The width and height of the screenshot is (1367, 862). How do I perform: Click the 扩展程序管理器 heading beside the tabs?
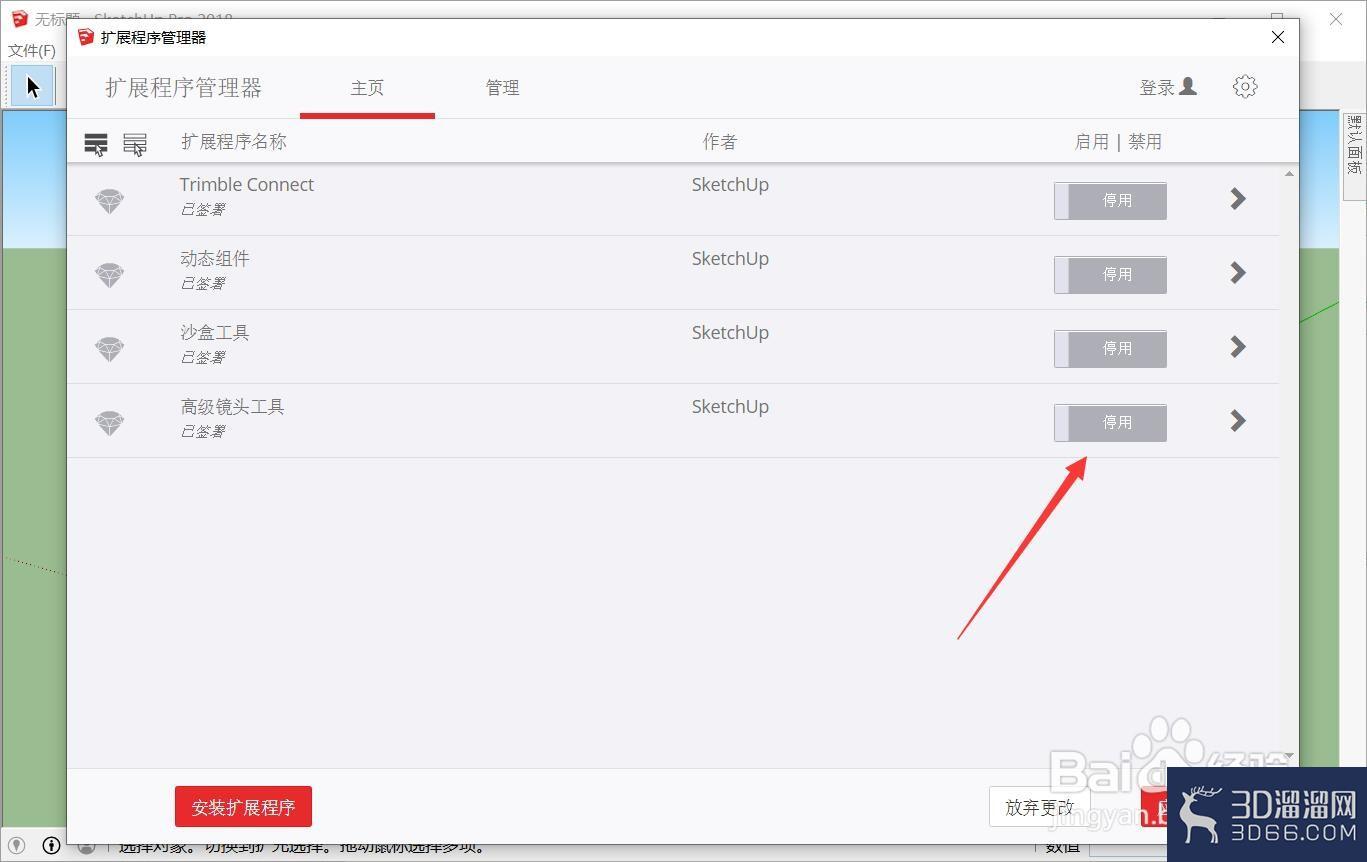pyautogui.click(x=184, y=88)
